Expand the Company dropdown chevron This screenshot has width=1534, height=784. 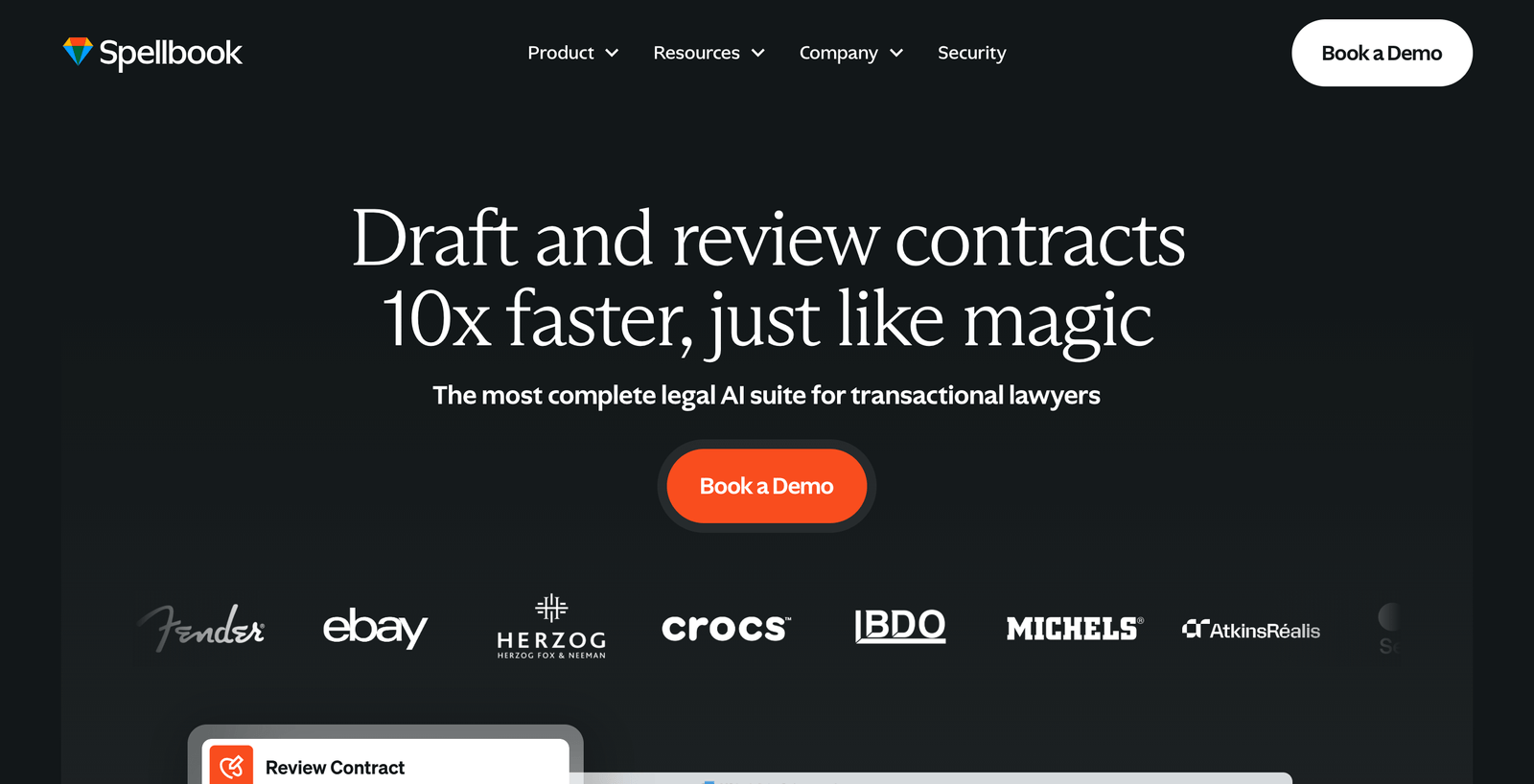896,53
